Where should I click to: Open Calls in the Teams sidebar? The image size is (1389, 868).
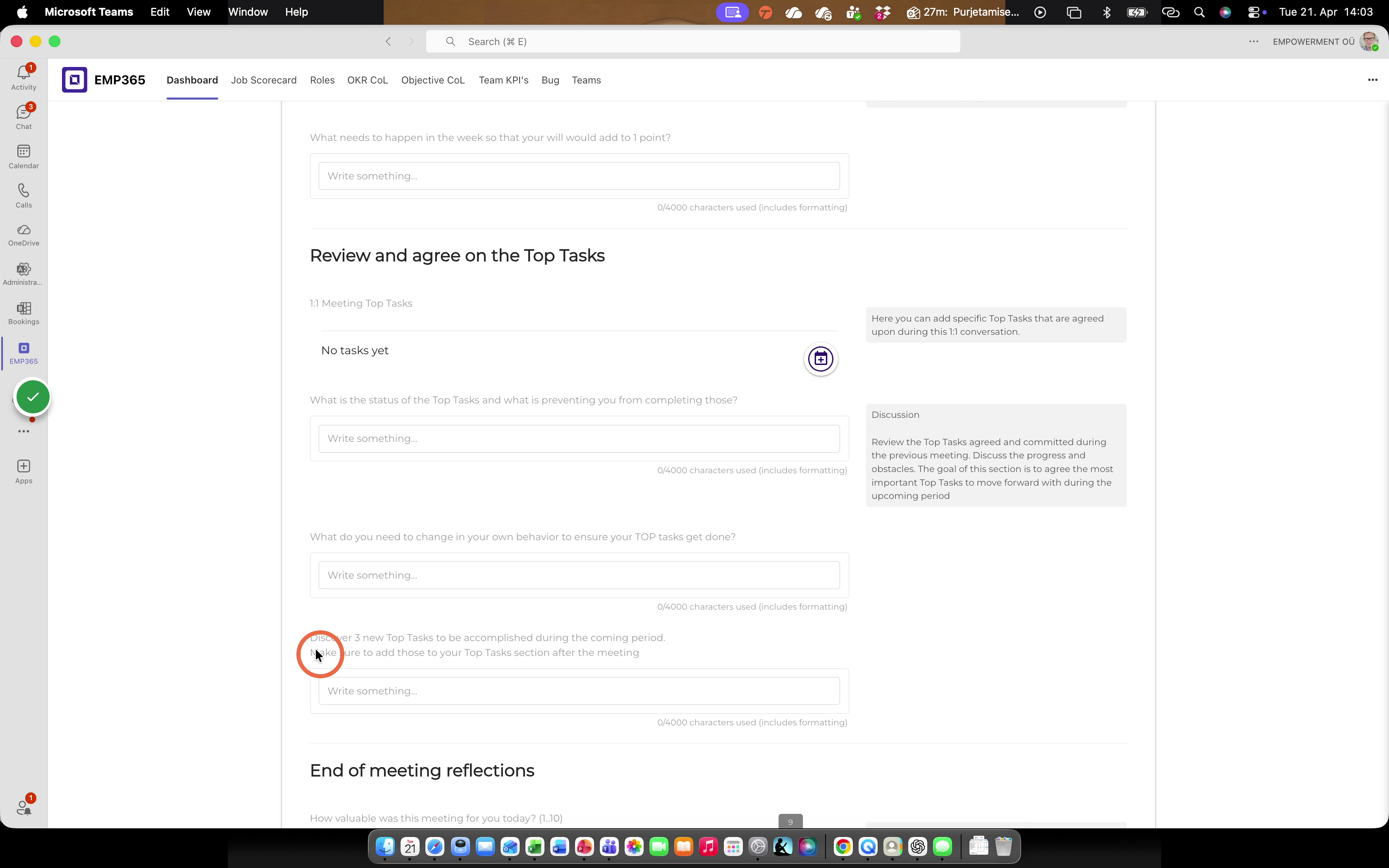(24, 195)
